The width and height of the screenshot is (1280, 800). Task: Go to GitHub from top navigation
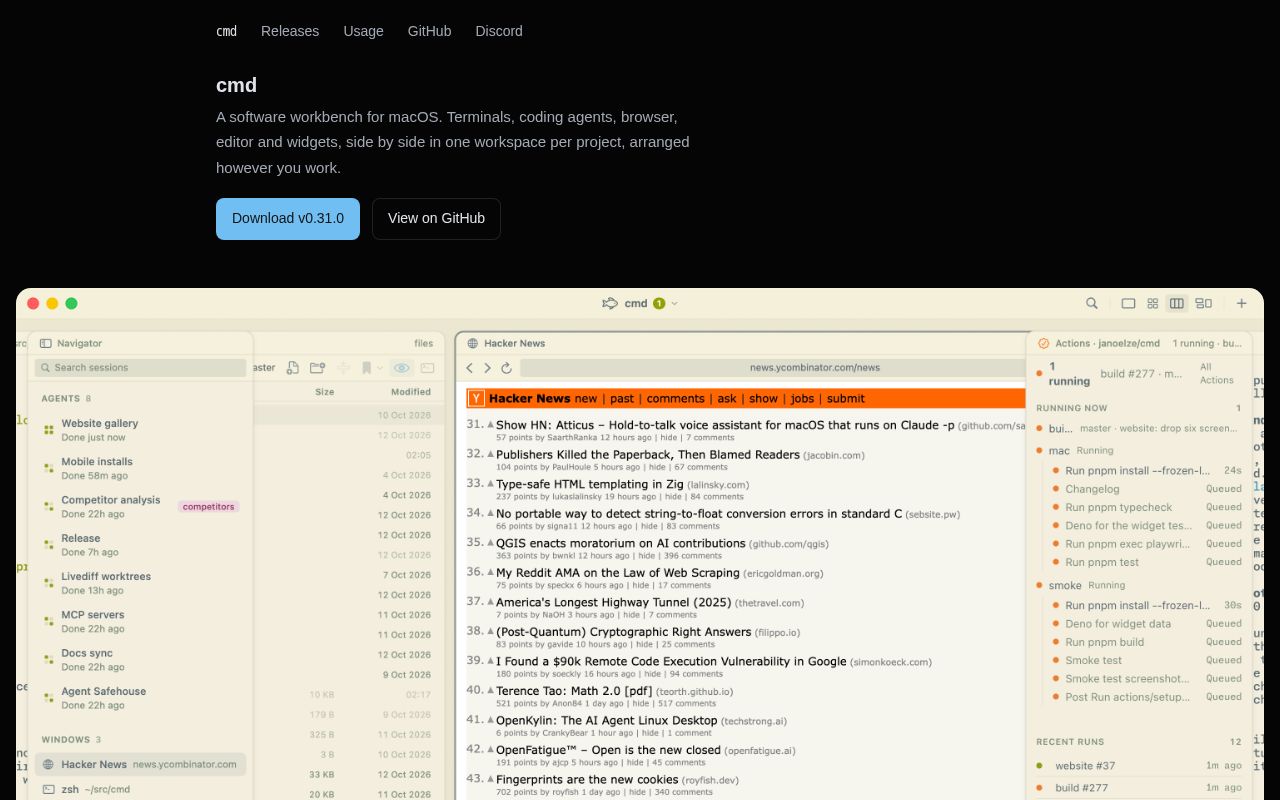[x=429, y=31]
